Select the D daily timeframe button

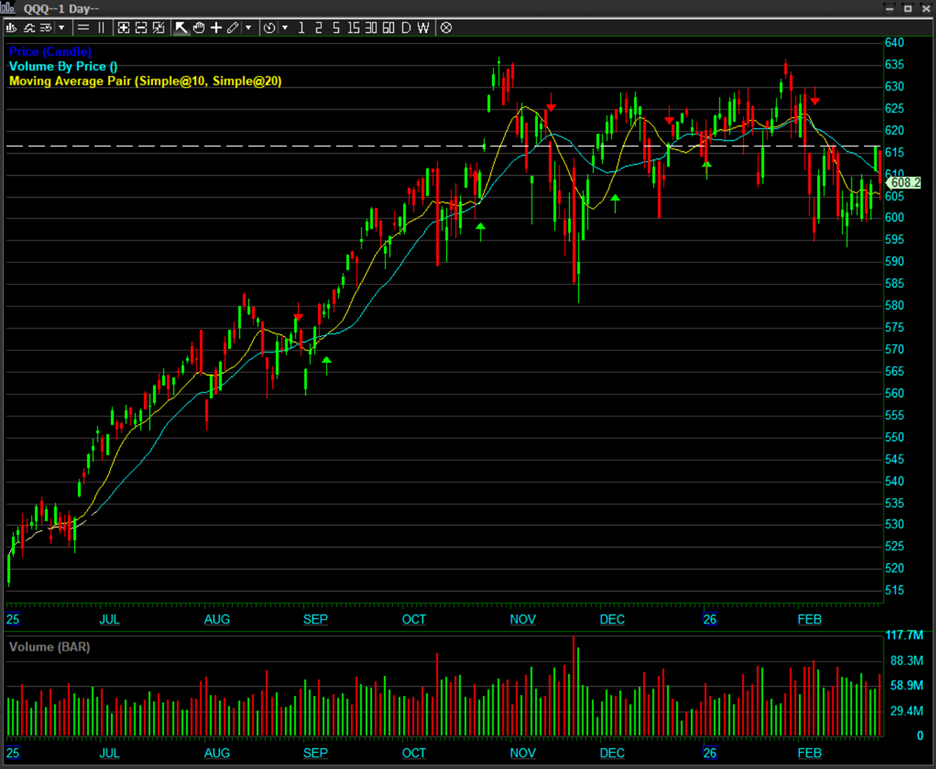[406, 28]
